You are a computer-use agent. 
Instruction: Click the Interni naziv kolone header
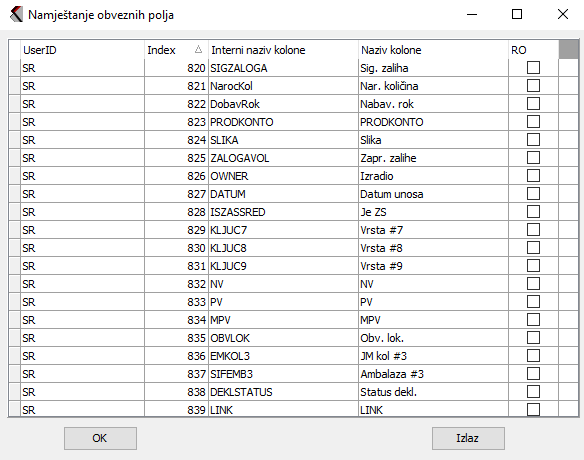tap(283, 50)
